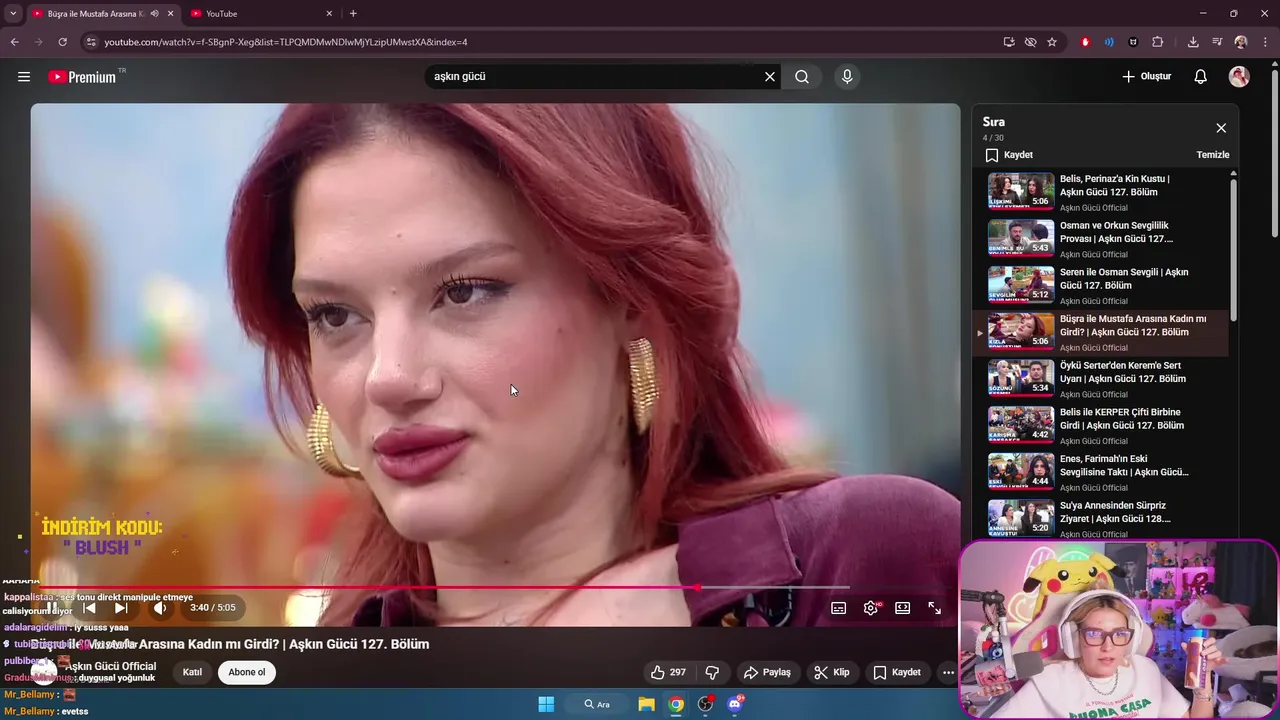Clear the queue with Temizle
This screenshot has width=1280, height=720.
[1213, 155]
